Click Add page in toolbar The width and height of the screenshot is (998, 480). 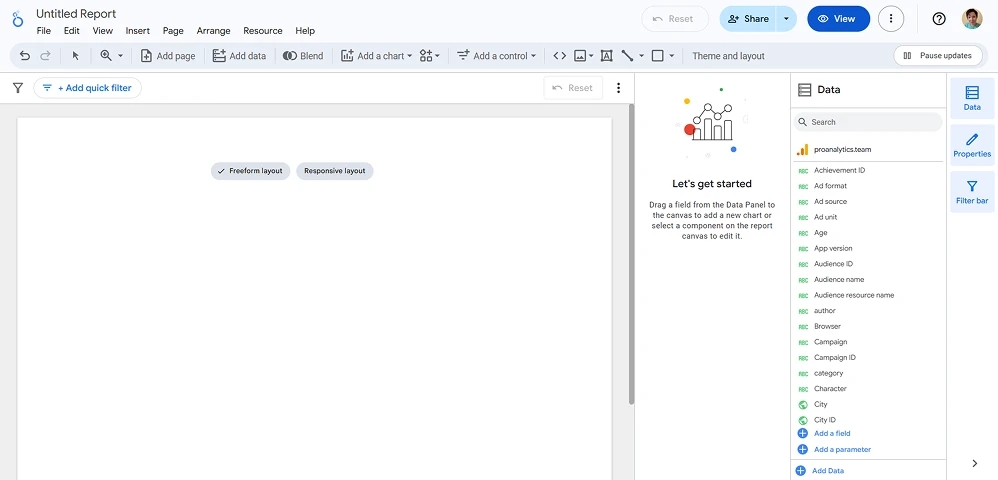pyautogui.click(x=168, y=56)
